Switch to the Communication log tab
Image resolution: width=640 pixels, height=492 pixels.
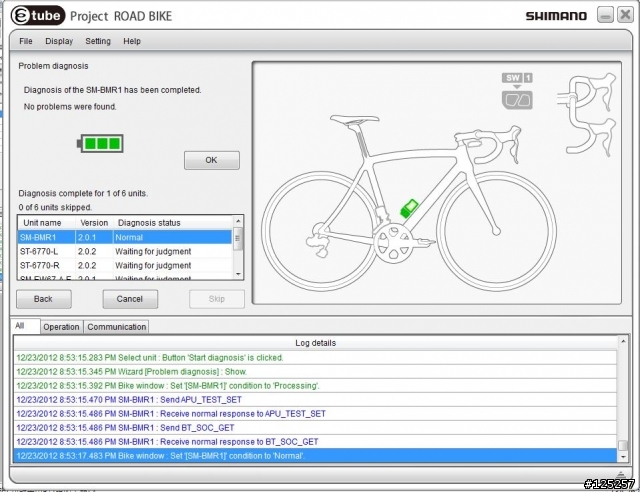click(x=117, y=327)
